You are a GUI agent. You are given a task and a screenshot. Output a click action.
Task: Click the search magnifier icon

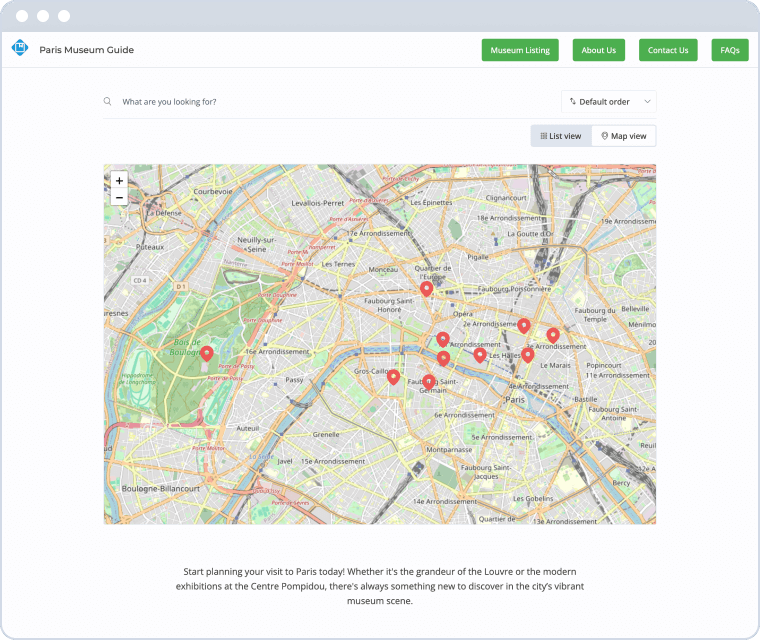108,101
